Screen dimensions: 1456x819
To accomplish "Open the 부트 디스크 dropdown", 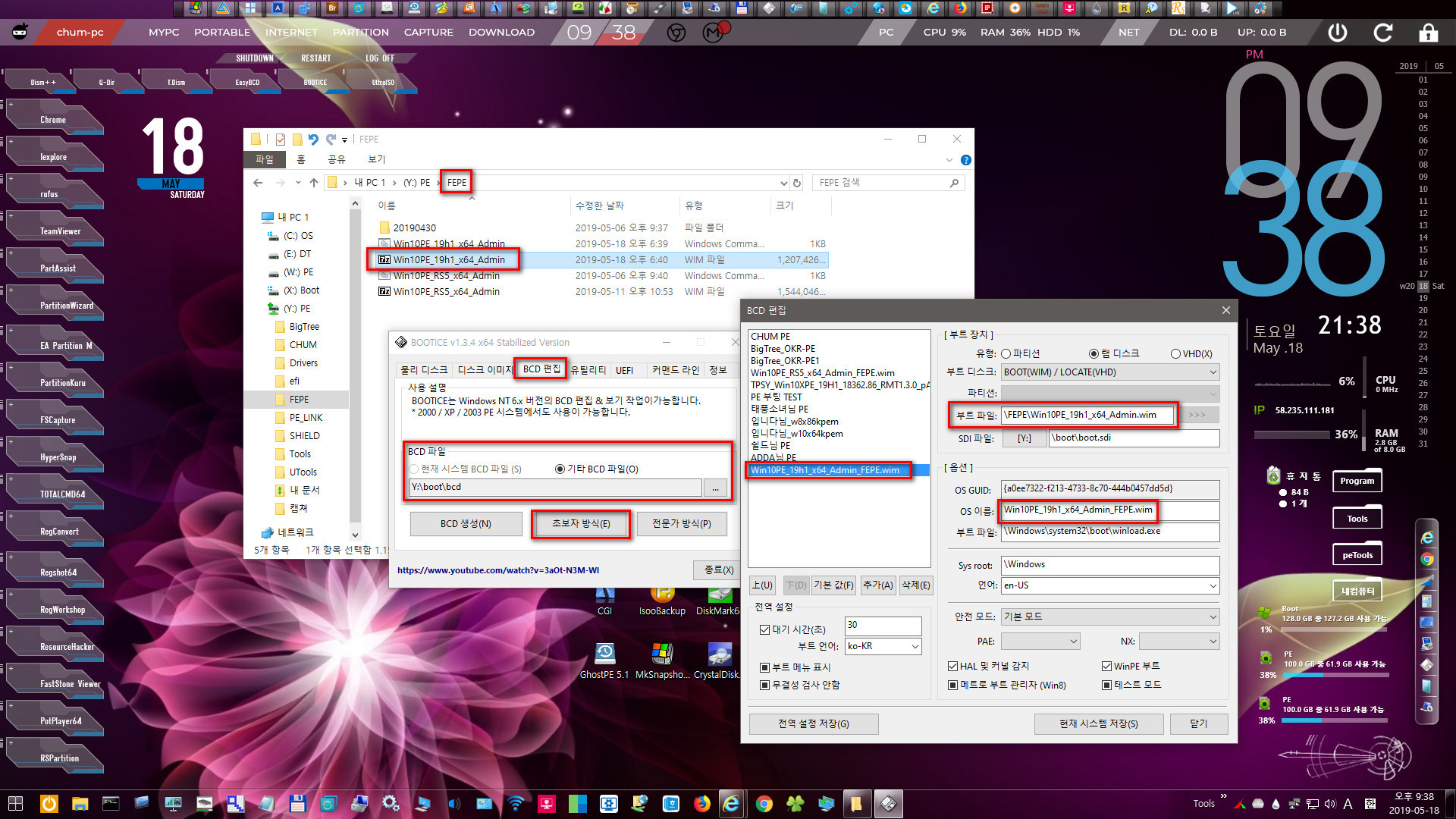I will pos(1110,372).
